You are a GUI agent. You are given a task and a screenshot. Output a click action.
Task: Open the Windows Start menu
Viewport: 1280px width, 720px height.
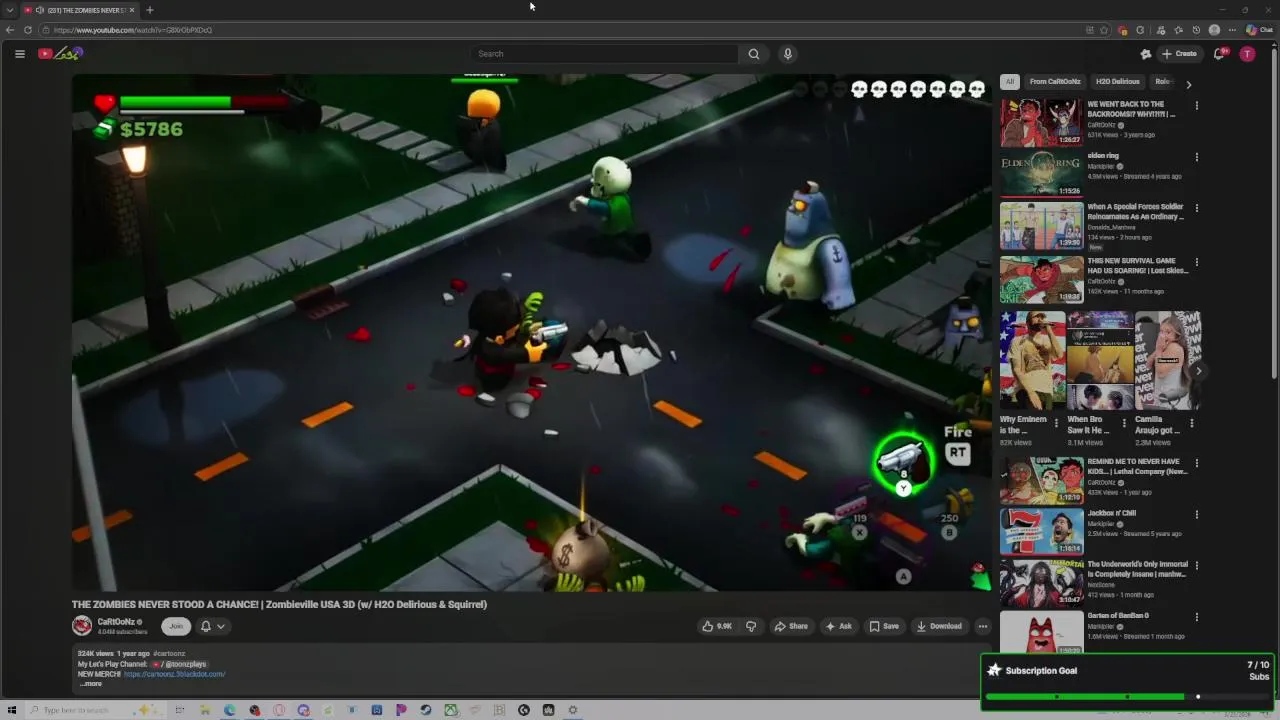[12, 710]
